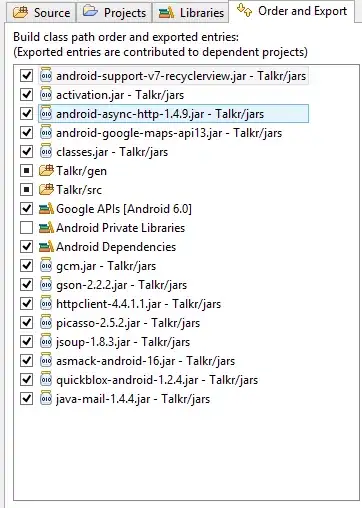
Task: Click jar icon beside gson-2.2.2.jar
Action: tap(46, 284)
